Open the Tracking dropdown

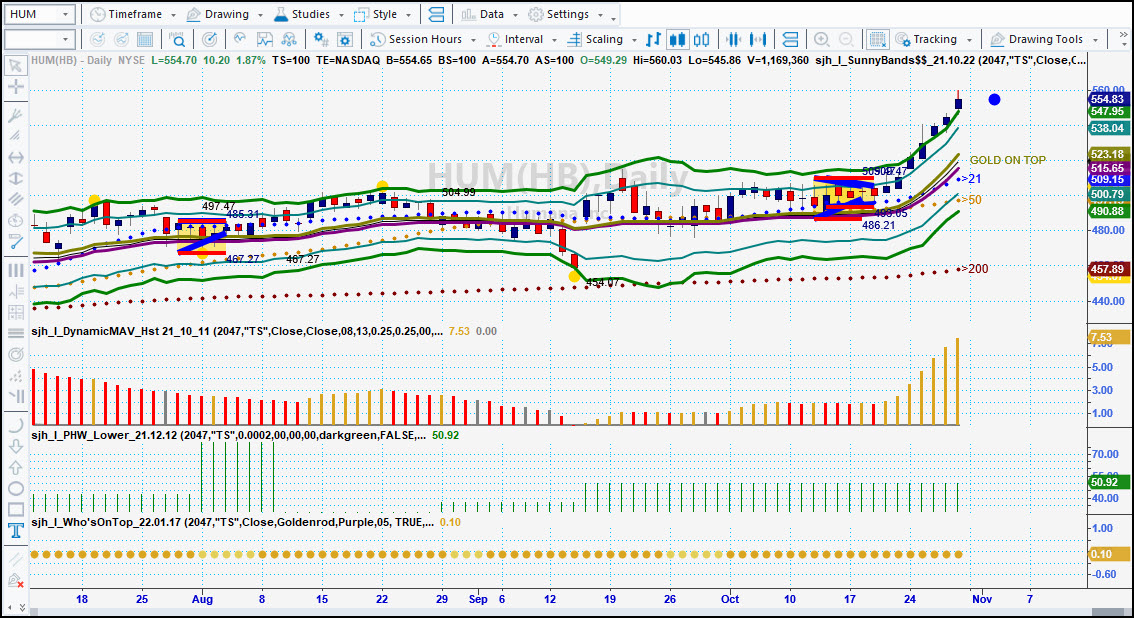[933, 39]
